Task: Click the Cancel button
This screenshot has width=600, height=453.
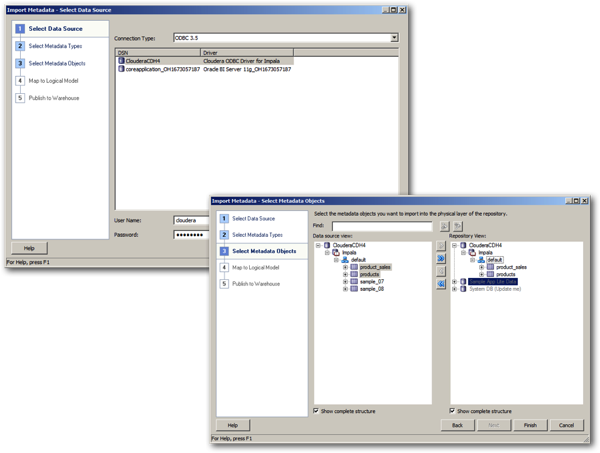Action: coord(567,425)
